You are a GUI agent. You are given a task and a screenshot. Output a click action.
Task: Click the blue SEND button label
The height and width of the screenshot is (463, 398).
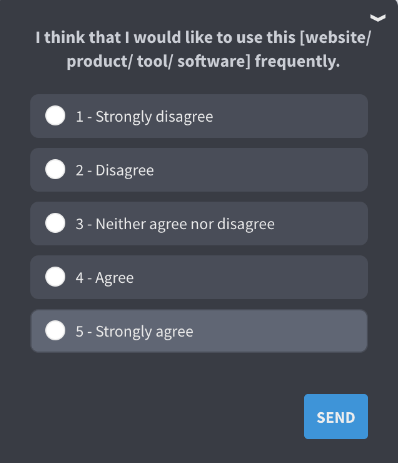[x=336, y=418]
